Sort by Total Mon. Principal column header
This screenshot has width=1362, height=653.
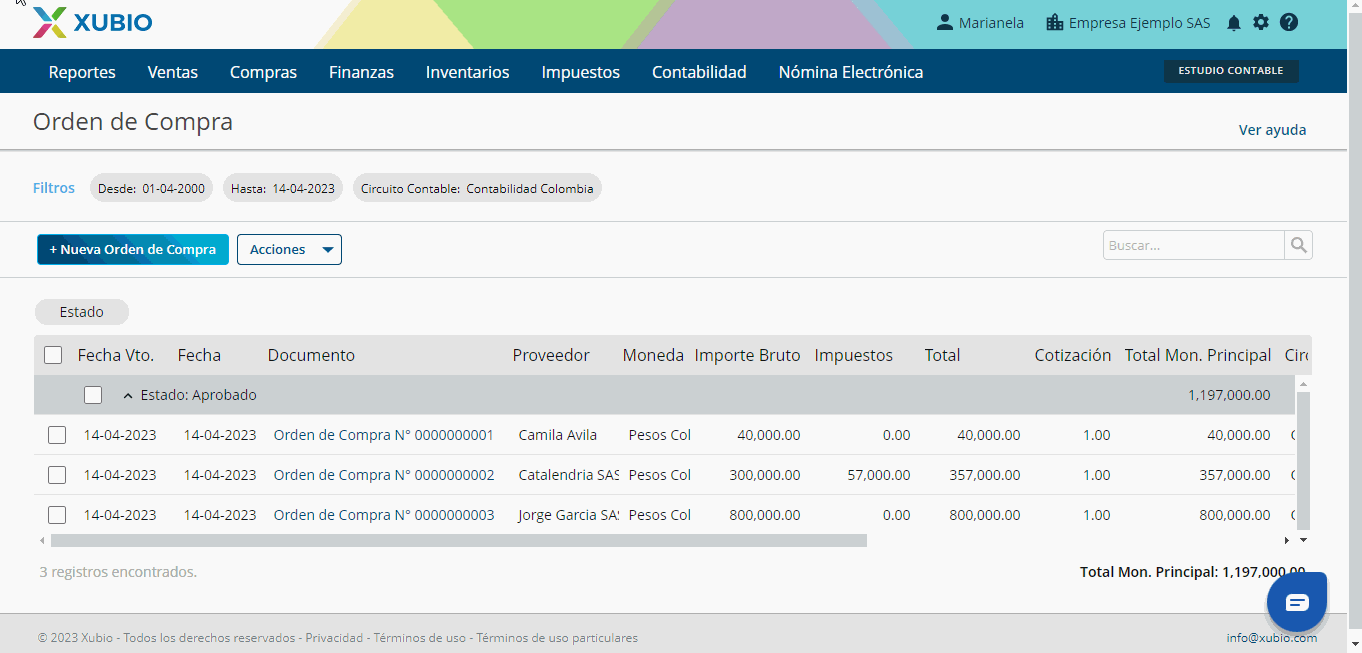(x=1198, y=355)
